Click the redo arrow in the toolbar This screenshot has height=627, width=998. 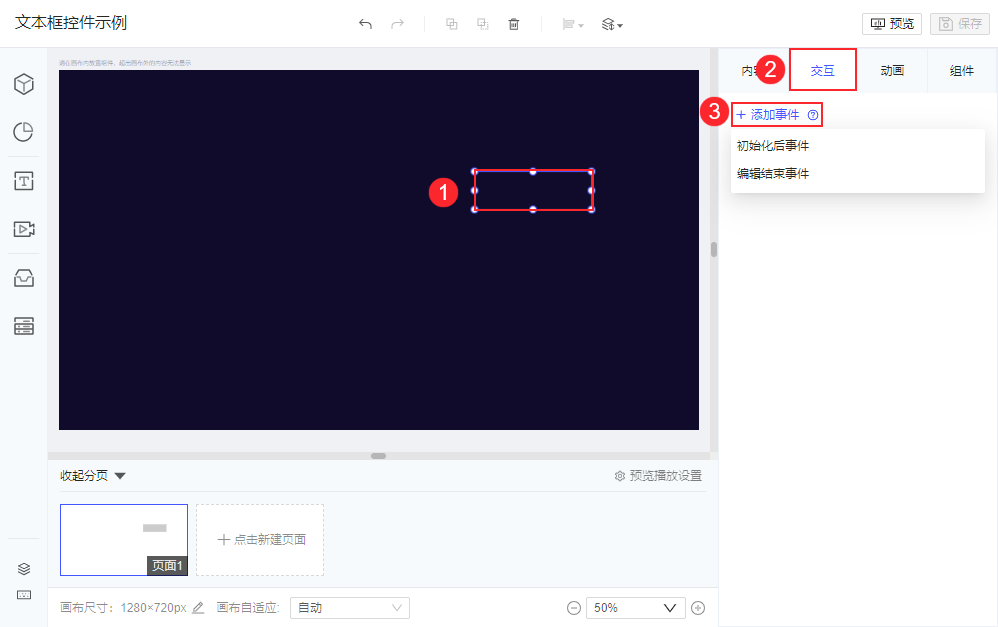tap(397, 24)
